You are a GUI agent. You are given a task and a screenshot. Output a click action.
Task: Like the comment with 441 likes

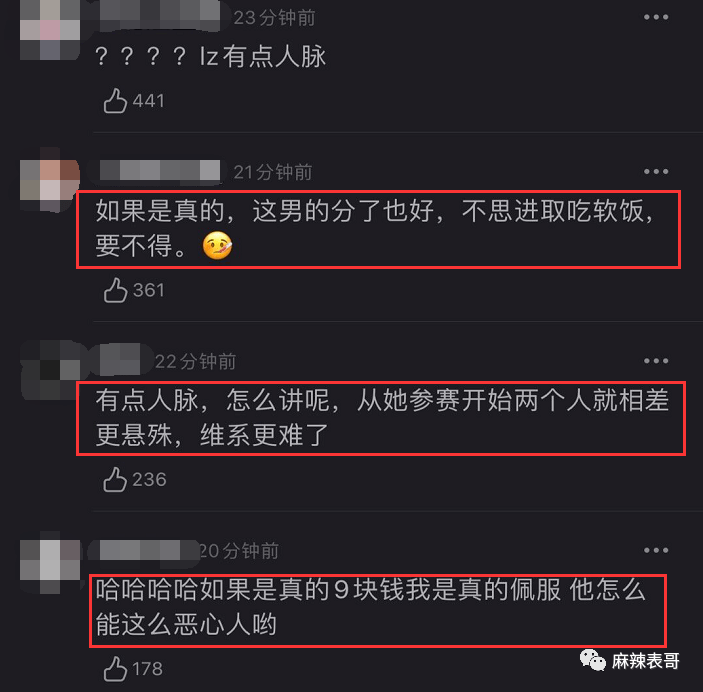115,100
